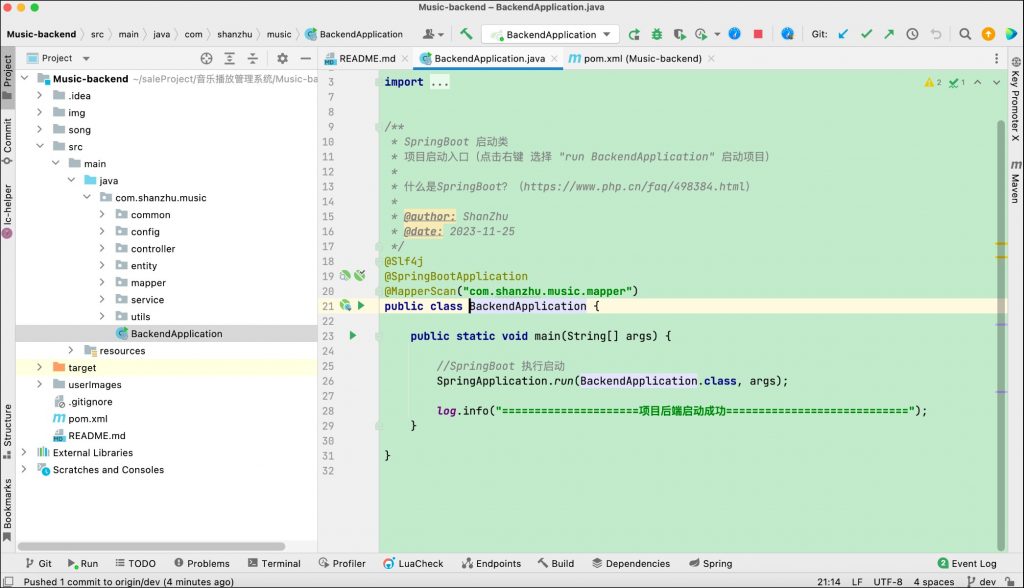1024x588 pixels.
Task: Open Git history clock icon
Action: 912,34
